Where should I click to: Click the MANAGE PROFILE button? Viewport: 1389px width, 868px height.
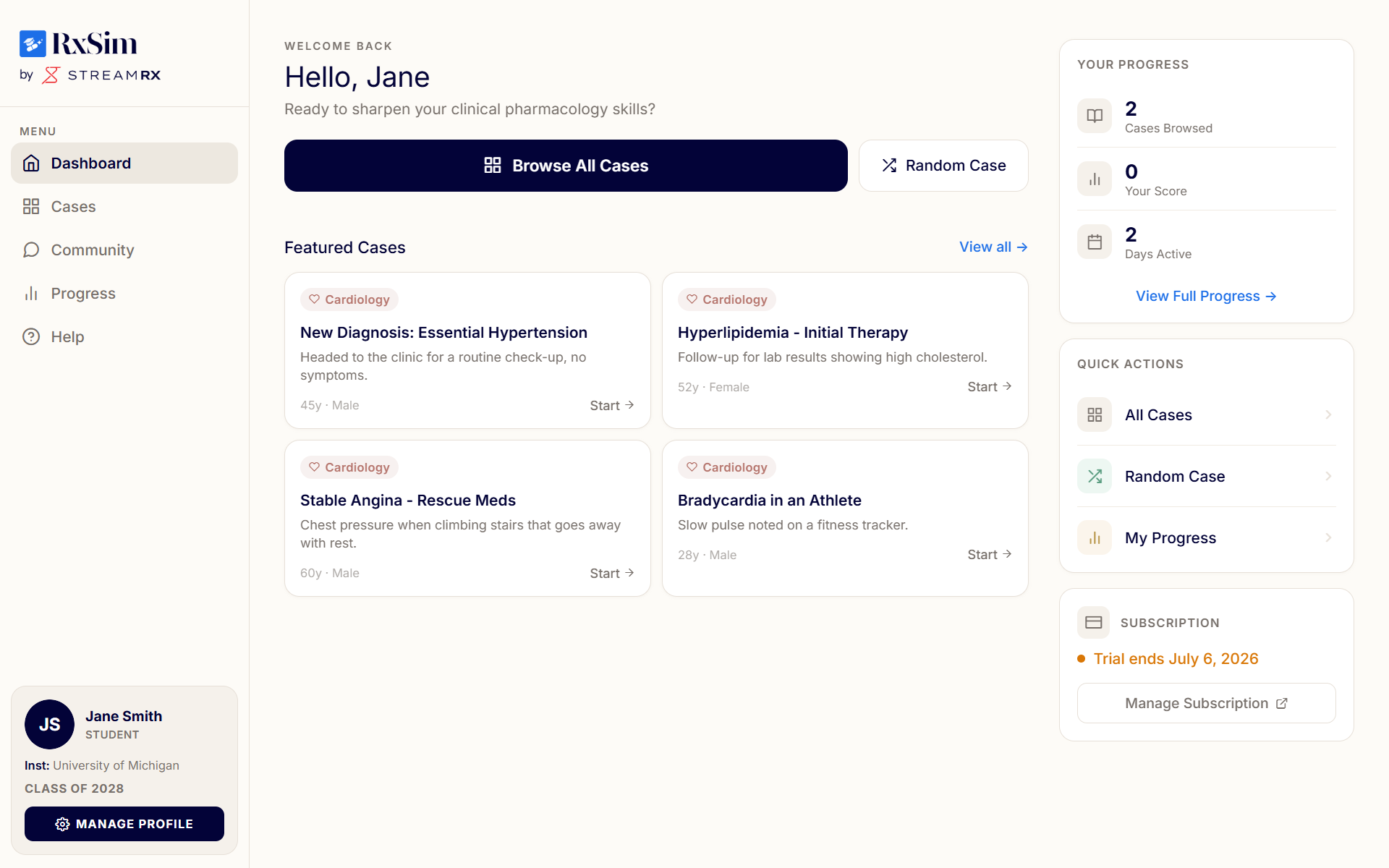pos(124,824)
